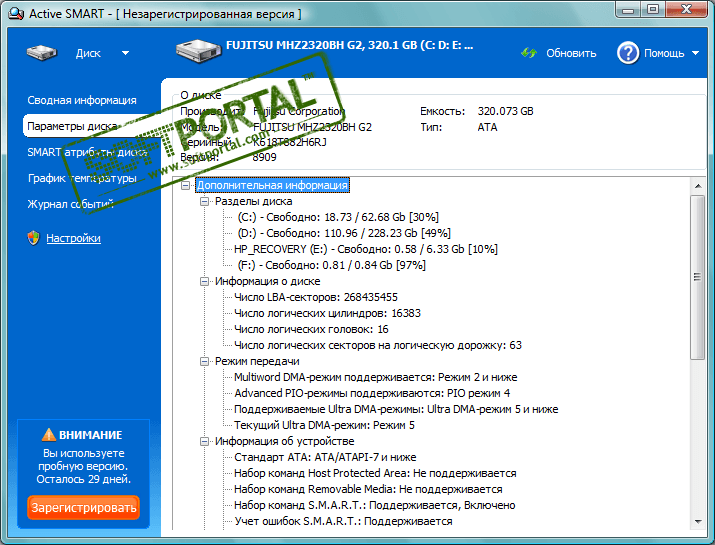
Task: Open the Сводная информация tab
Action: coord(82,100)
